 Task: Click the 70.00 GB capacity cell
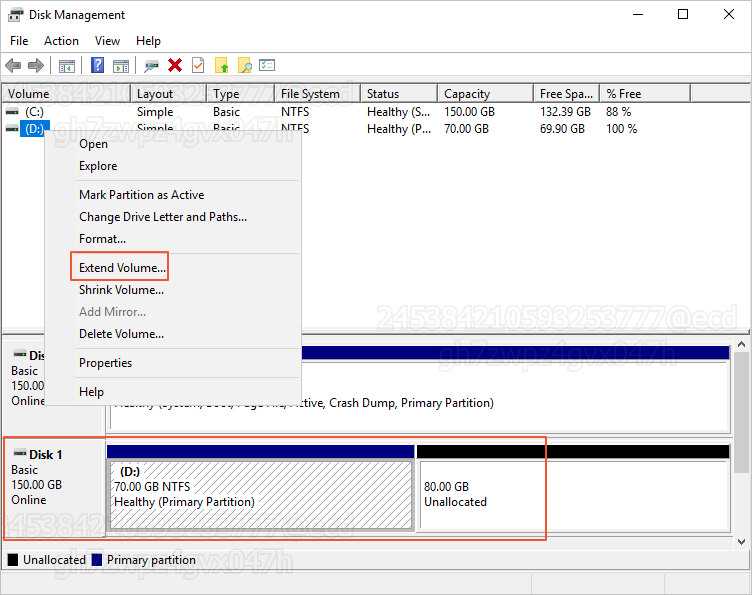(x=467, y=128)
